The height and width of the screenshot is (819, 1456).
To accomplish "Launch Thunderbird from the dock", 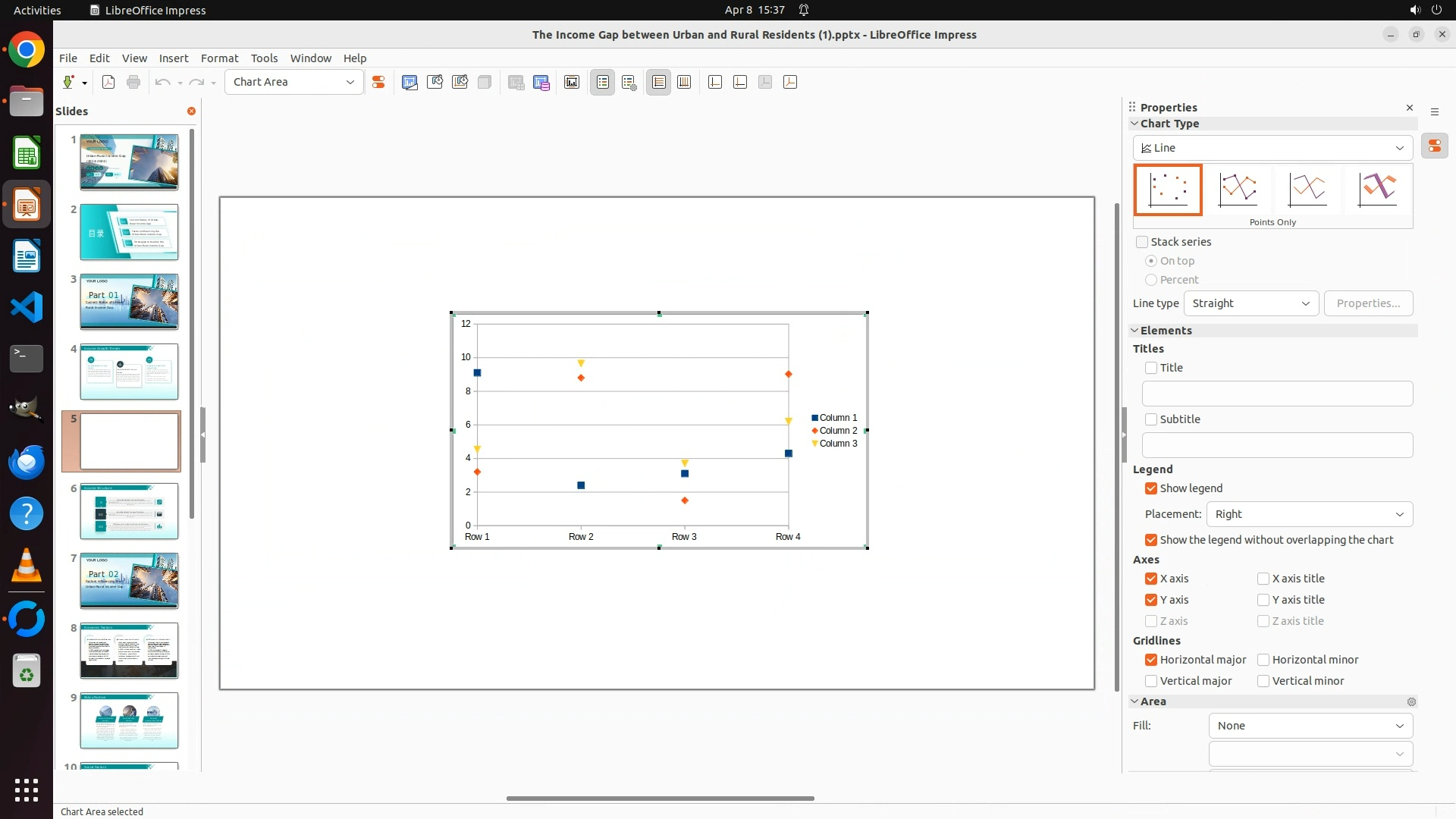I will point(27,462).
